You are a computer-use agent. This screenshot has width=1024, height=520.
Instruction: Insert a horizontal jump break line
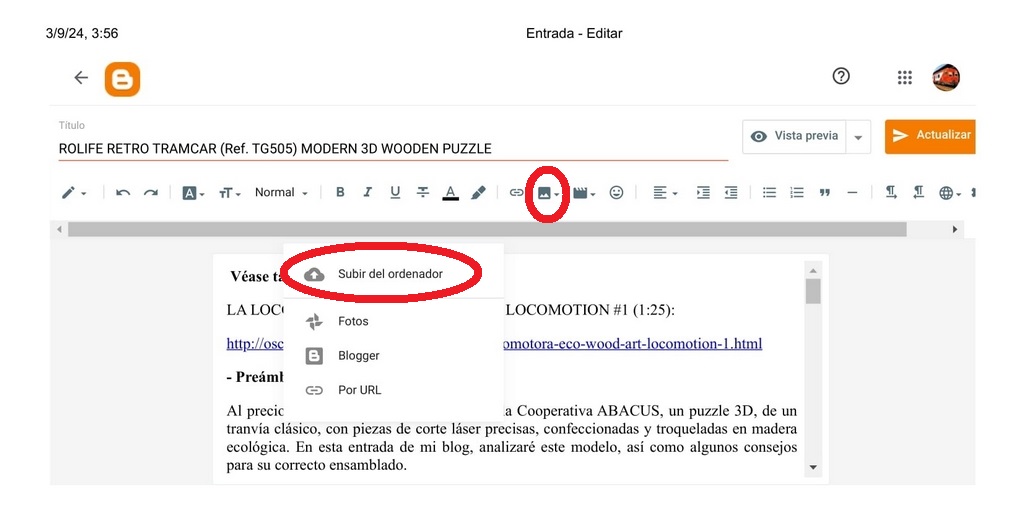(852, 193)
